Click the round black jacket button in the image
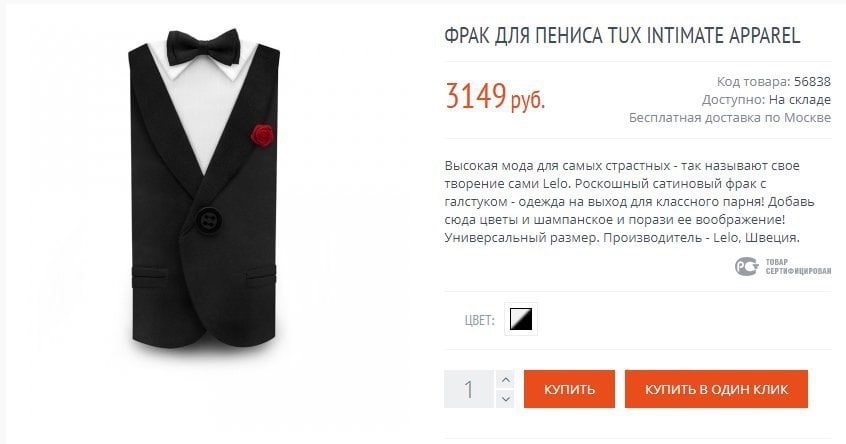 pyautogui.click(x=209, y=220)
